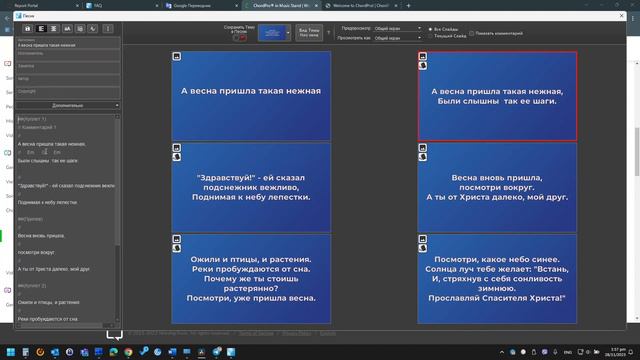The height and width of the screenshot is (360, 640).
Task: Click layers icon on "Ожили и птицы" slide
Action: [x=177, y=248]
